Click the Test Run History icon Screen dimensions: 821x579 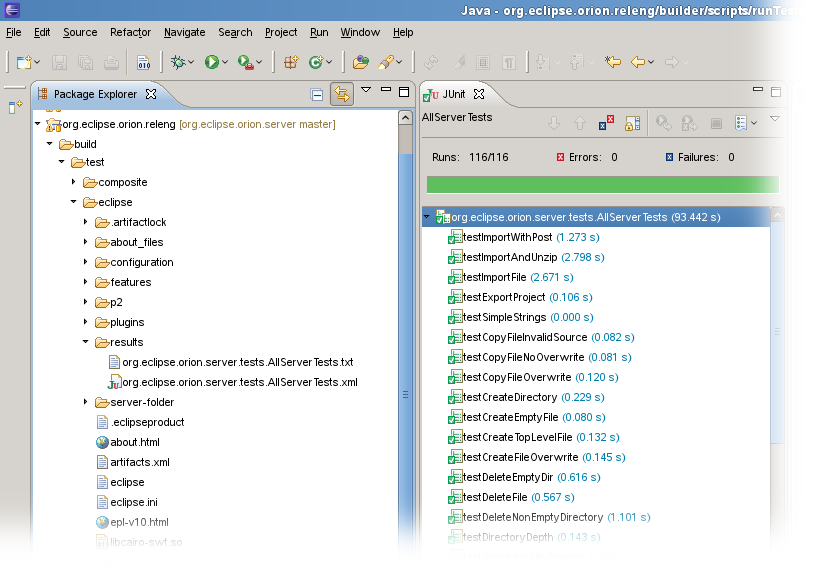740,124
